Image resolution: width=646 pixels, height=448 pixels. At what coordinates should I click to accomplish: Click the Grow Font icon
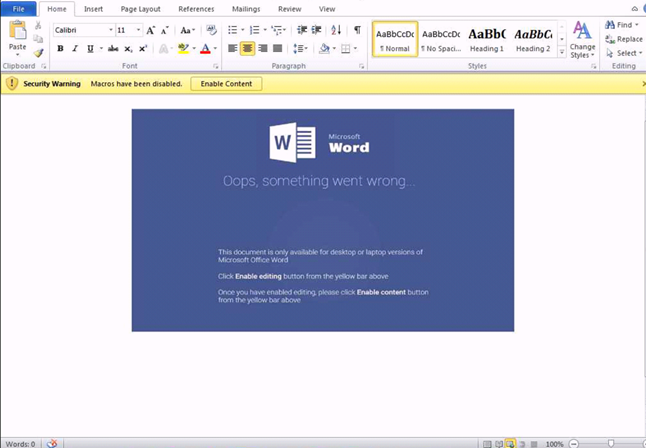point(150,30)
